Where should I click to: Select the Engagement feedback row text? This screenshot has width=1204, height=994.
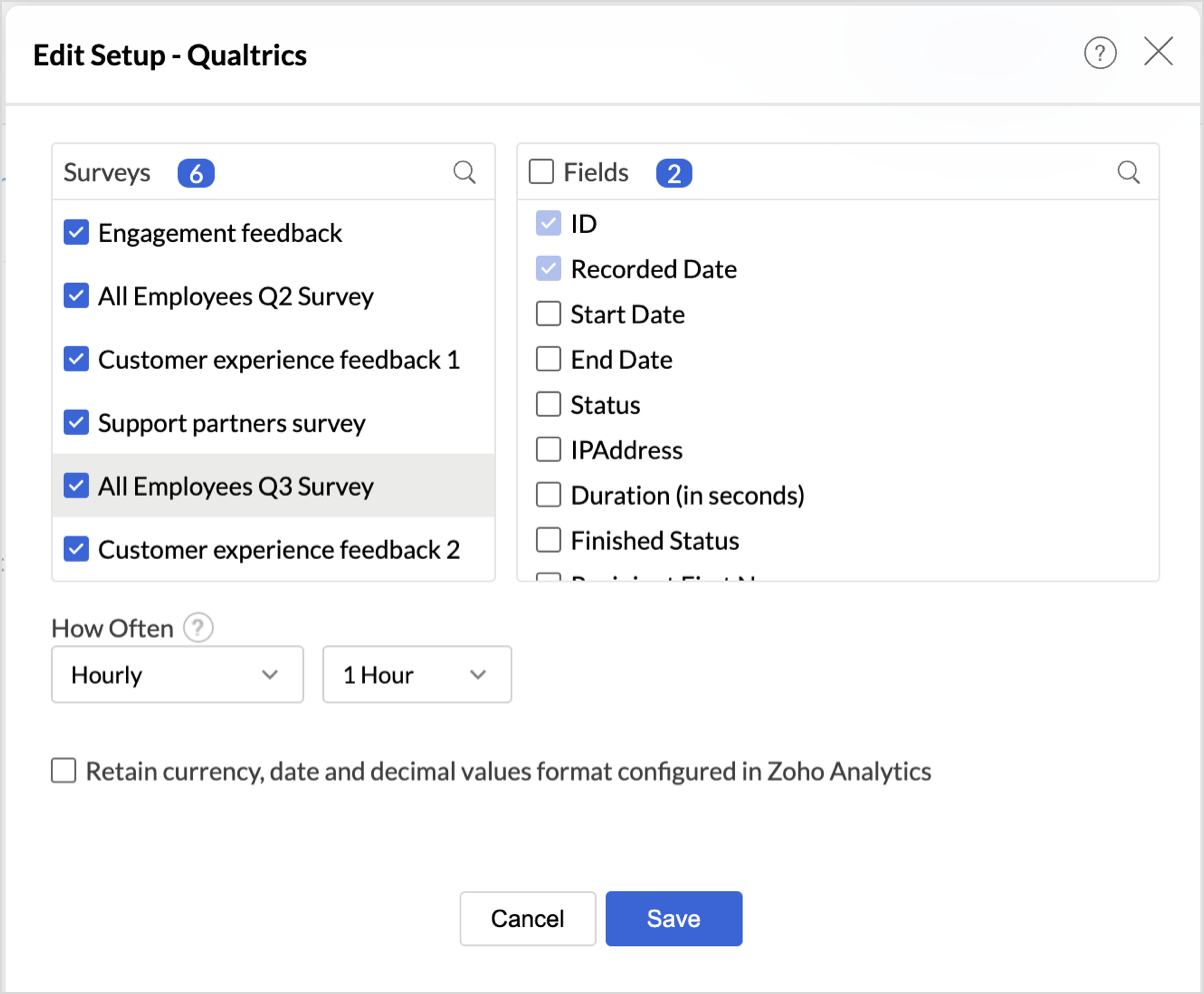point(220,233)
